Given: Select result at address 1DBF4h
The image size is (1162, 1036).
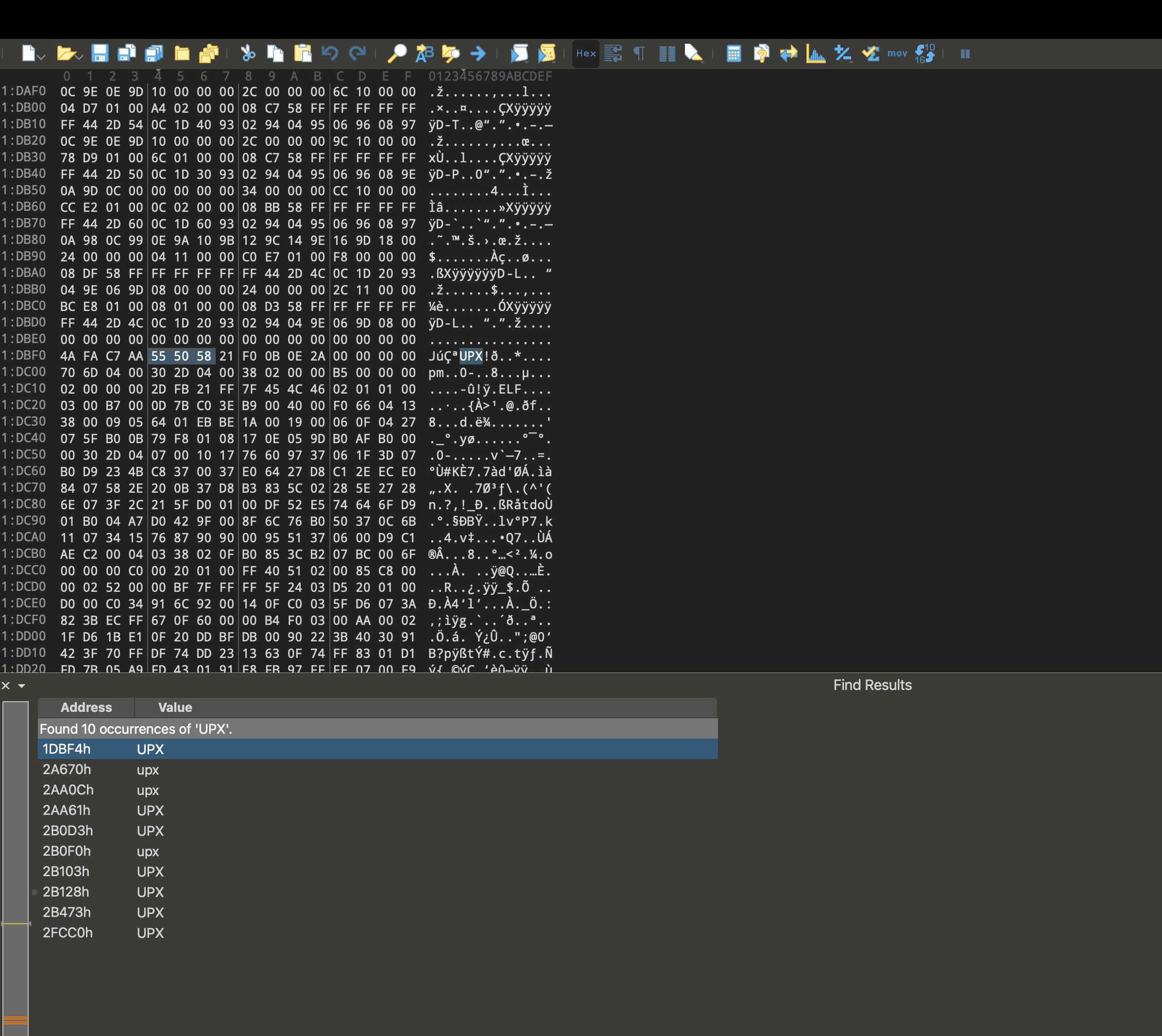Looking at the screenshot, I should [x=378, y=749].
